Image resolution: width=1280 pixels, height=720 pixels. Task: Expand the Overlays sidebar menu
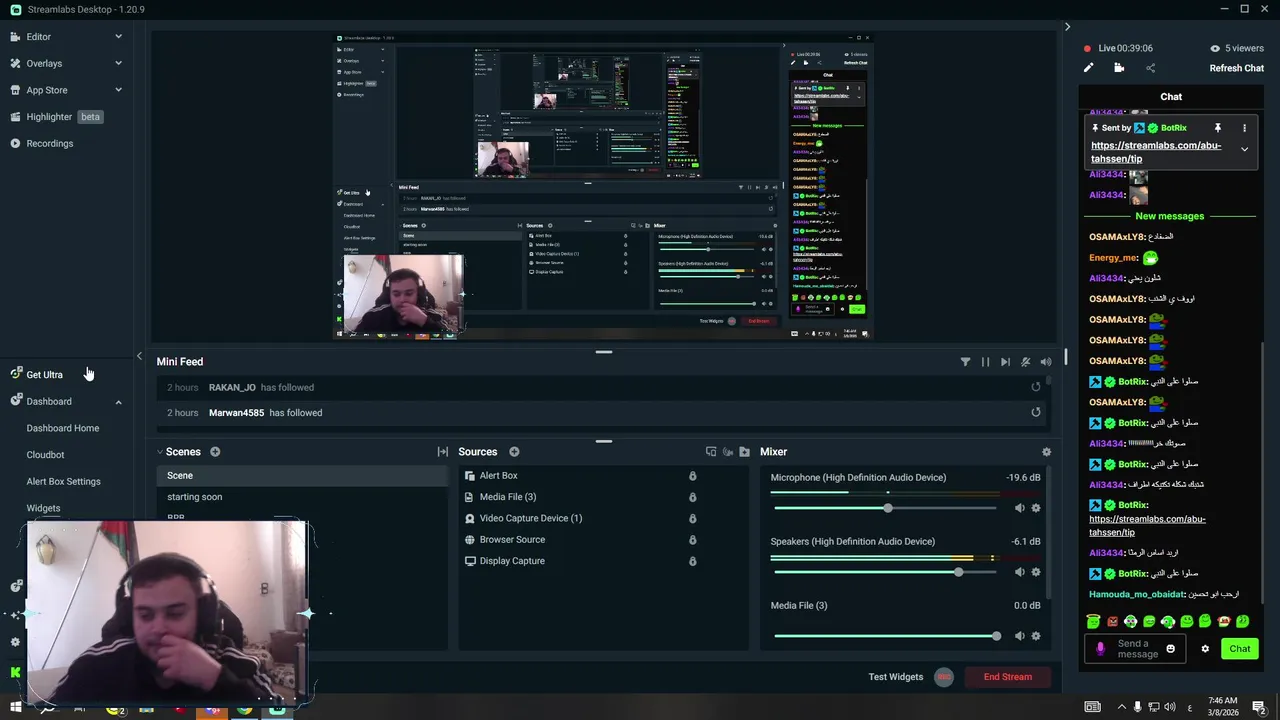click(x=118, y=63)
